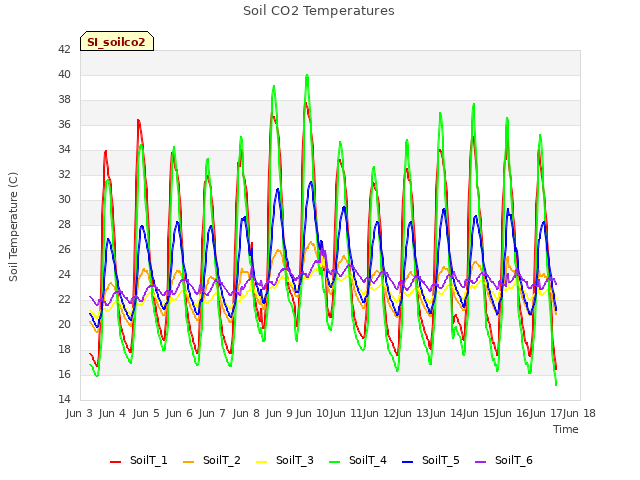Toggle the SoilT_6 legend entry
Screen dimensions: 640x480
[504, 460]
